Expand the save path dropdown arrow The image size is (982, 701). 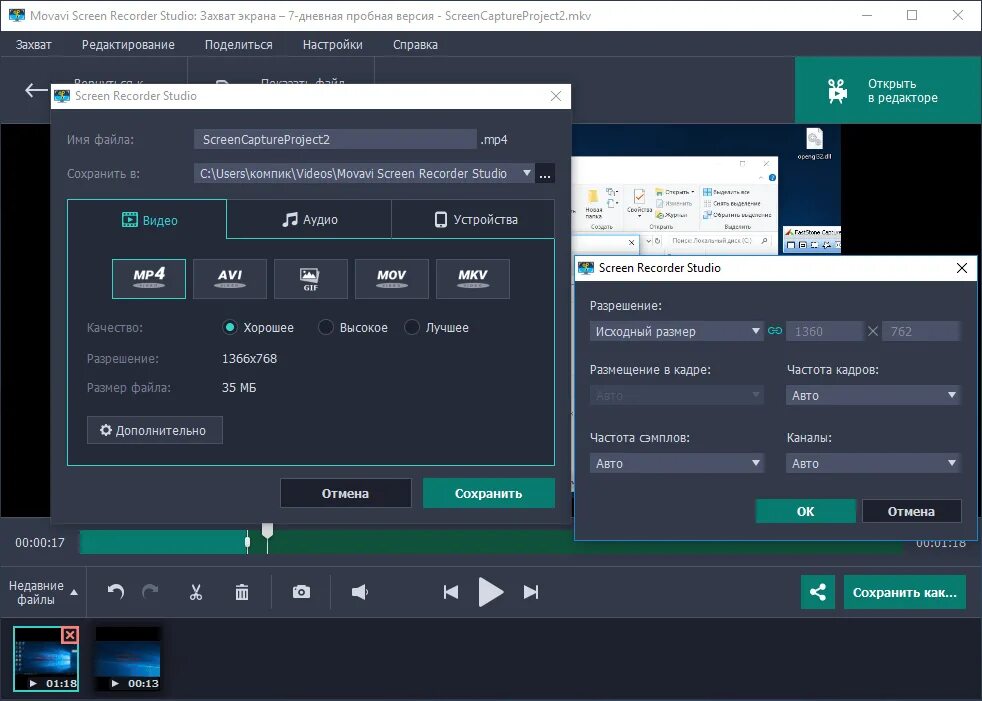[527, 173]
